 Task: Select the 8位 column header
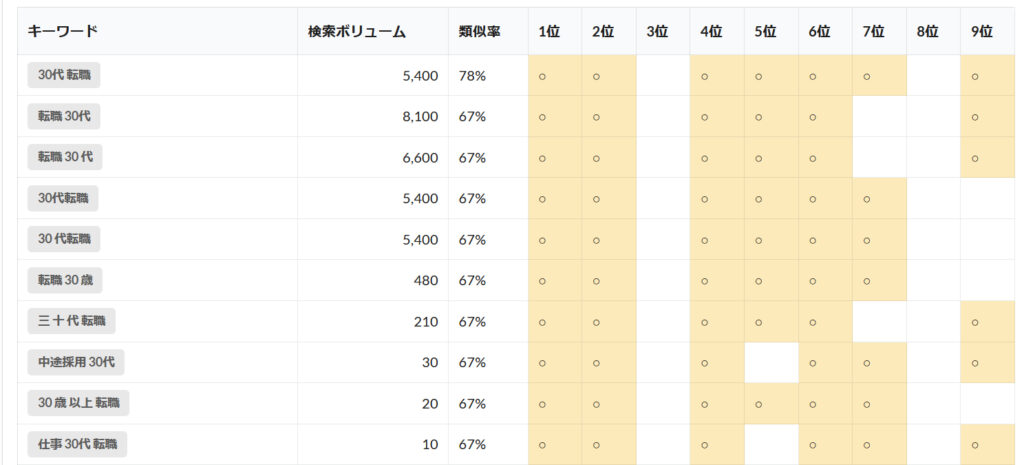(x=927, y=31)
